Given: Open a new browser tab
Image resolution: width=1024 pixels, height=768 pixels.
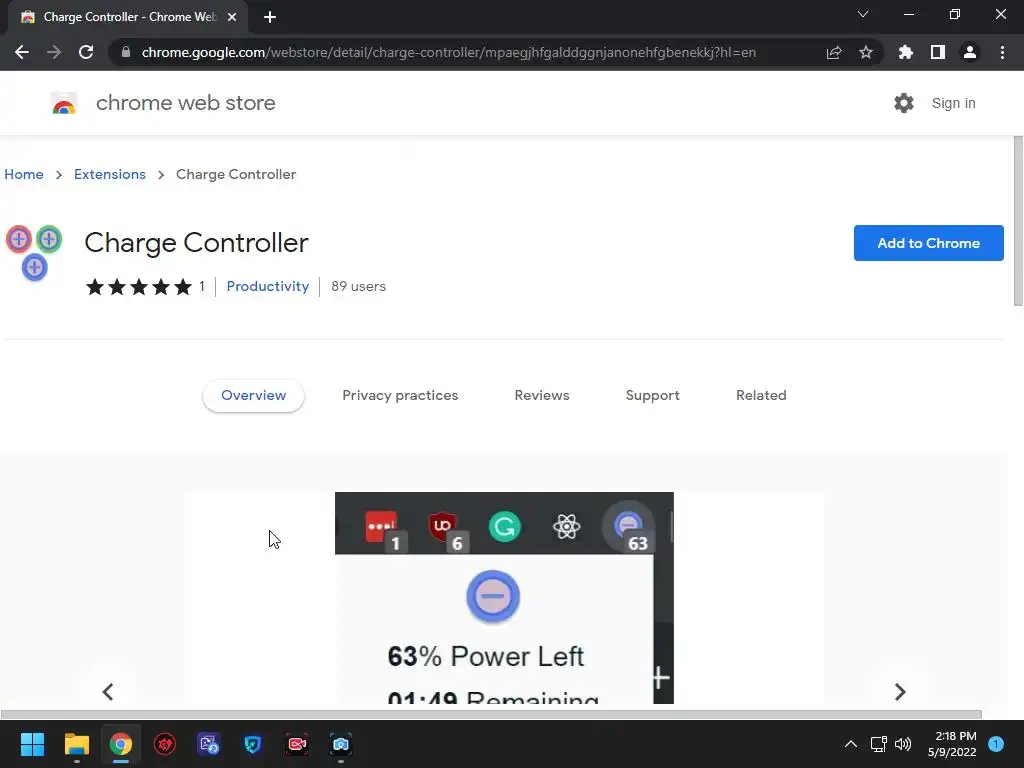Looking at the screenshot, I should 270,17.
